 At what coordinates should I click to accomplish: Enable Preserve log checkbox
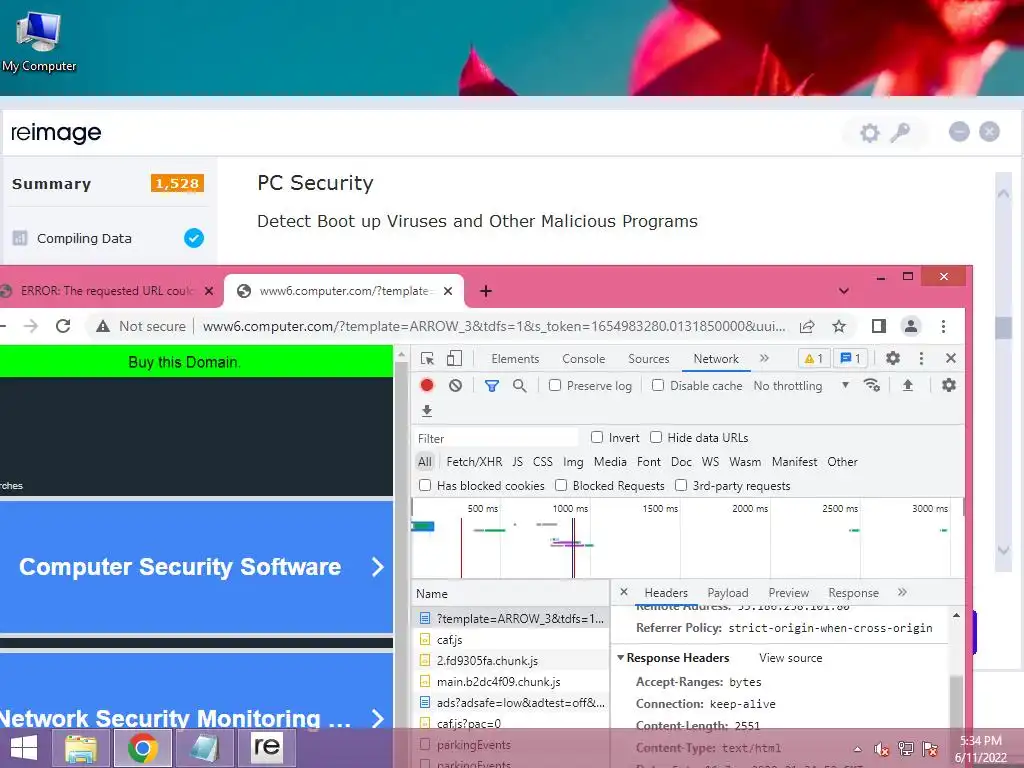(554, 385)
